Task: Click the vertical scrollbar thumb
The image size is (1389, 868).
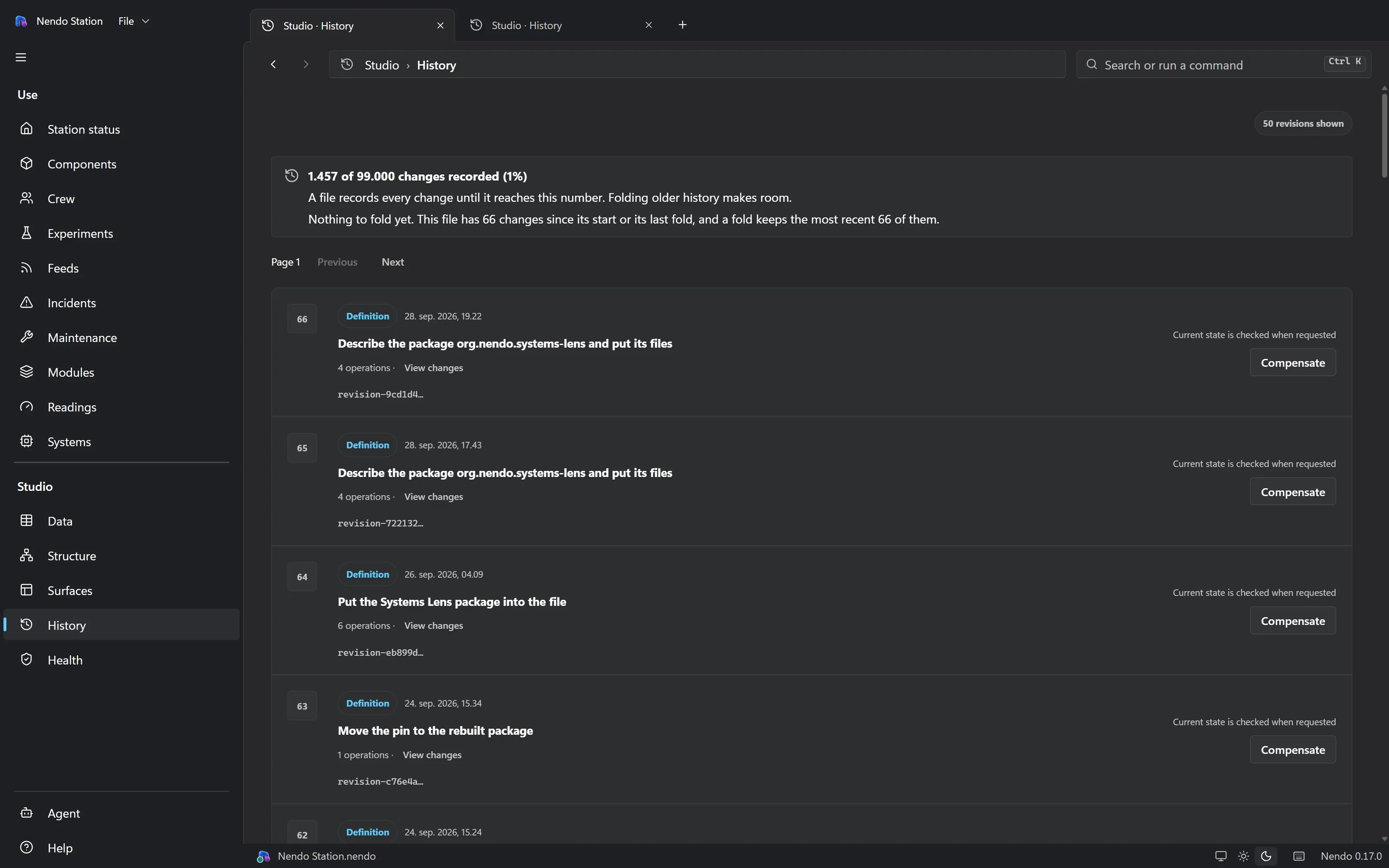Action: (1384, 135)
